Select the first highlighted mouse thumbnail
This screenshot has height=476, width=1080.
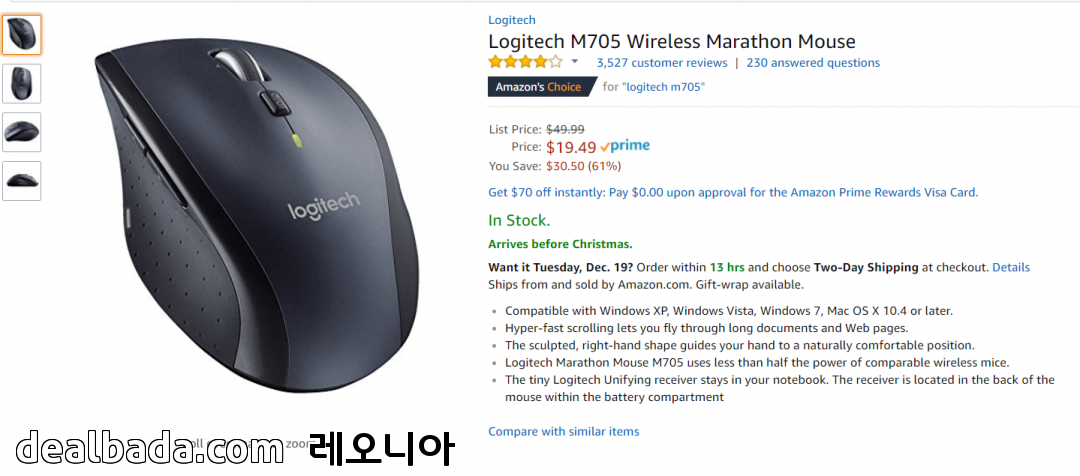tap(21, 35)
